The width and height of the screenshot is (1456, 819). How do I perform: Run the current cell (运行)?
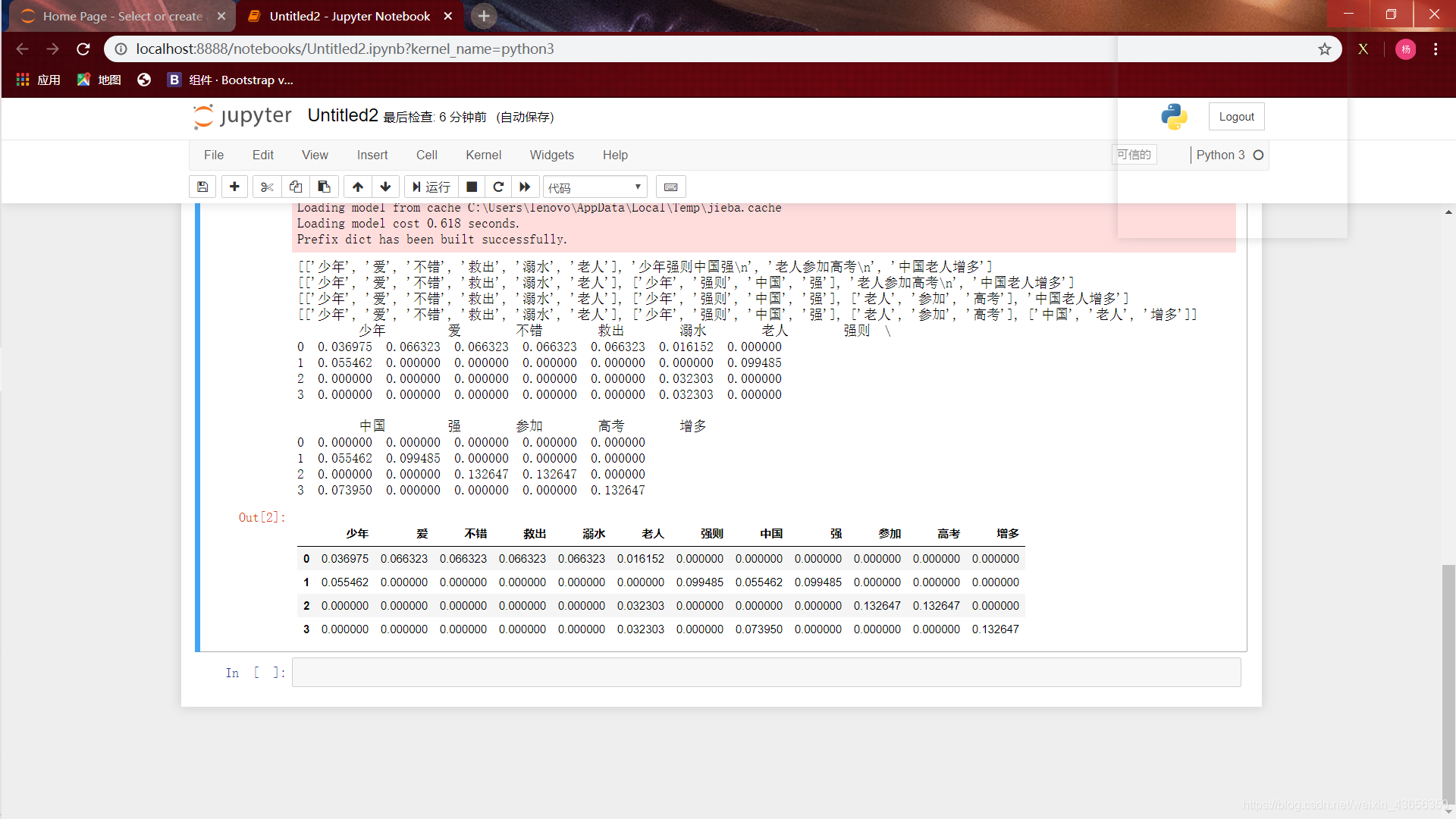(431, 187)
